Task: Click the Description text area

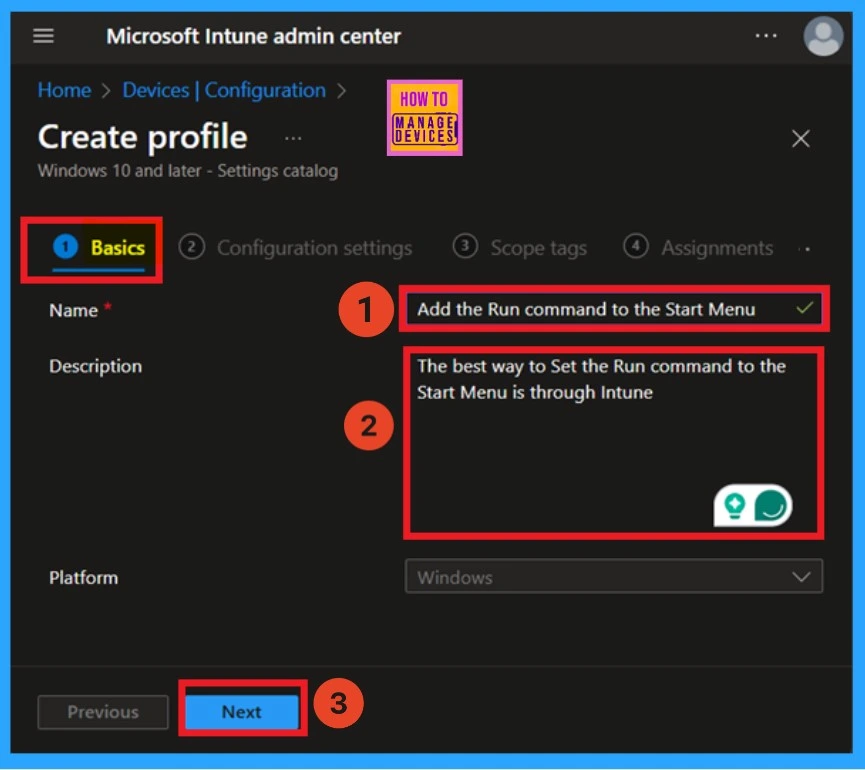Action: 613,443
